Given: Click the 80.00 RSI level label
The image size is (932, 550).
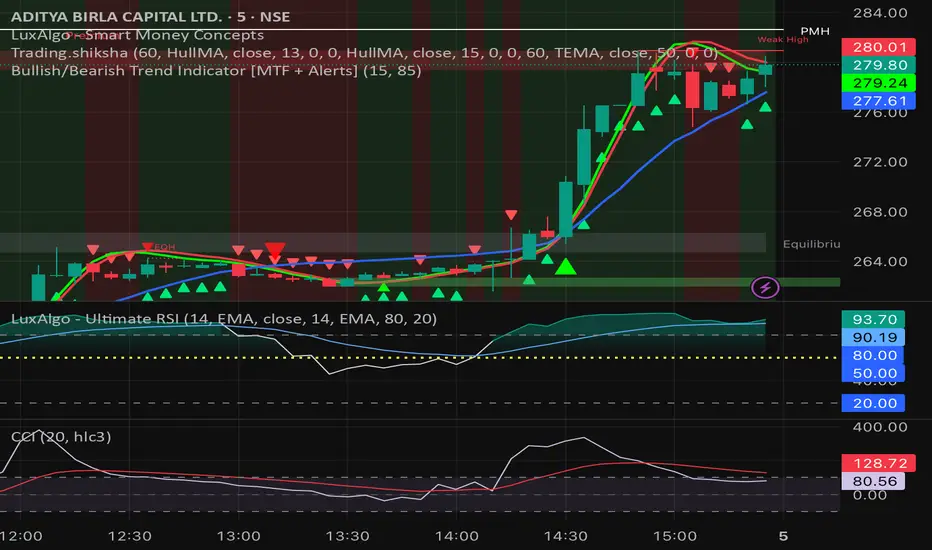Looking at the screenshot, I should tap(873, 355).
